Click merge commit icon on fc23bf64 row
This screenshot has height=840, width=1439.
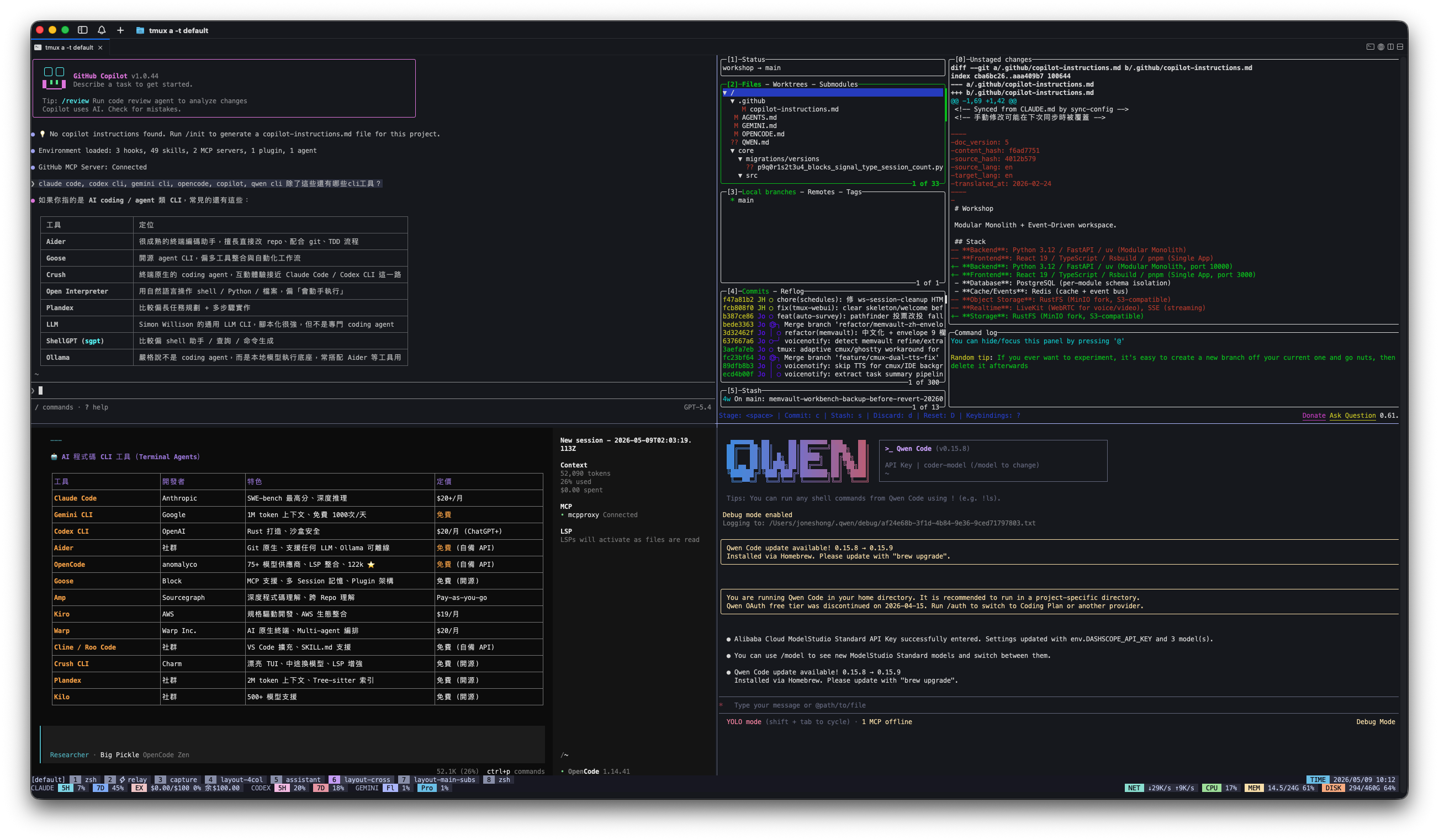tap(774, 358)
